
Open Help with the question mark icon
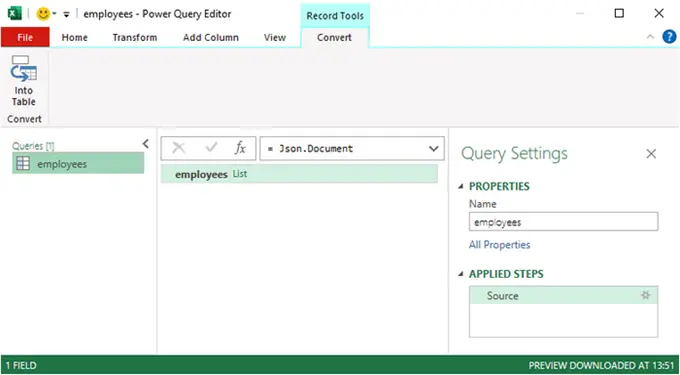[x=669, y=37]
